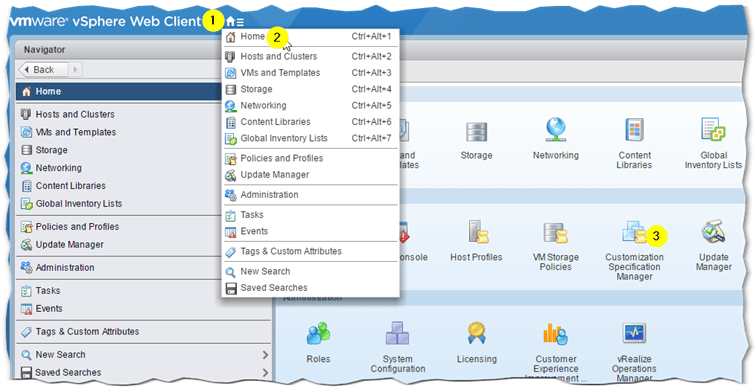Open the home menu icon in the header

(x=235, y=22)
